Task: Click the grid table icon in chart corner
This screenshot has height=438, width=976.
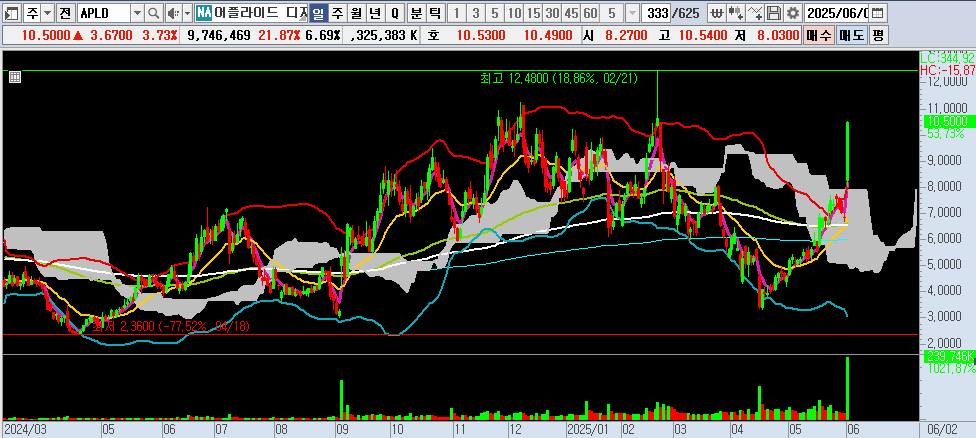Action: click(x=16, y=77)
